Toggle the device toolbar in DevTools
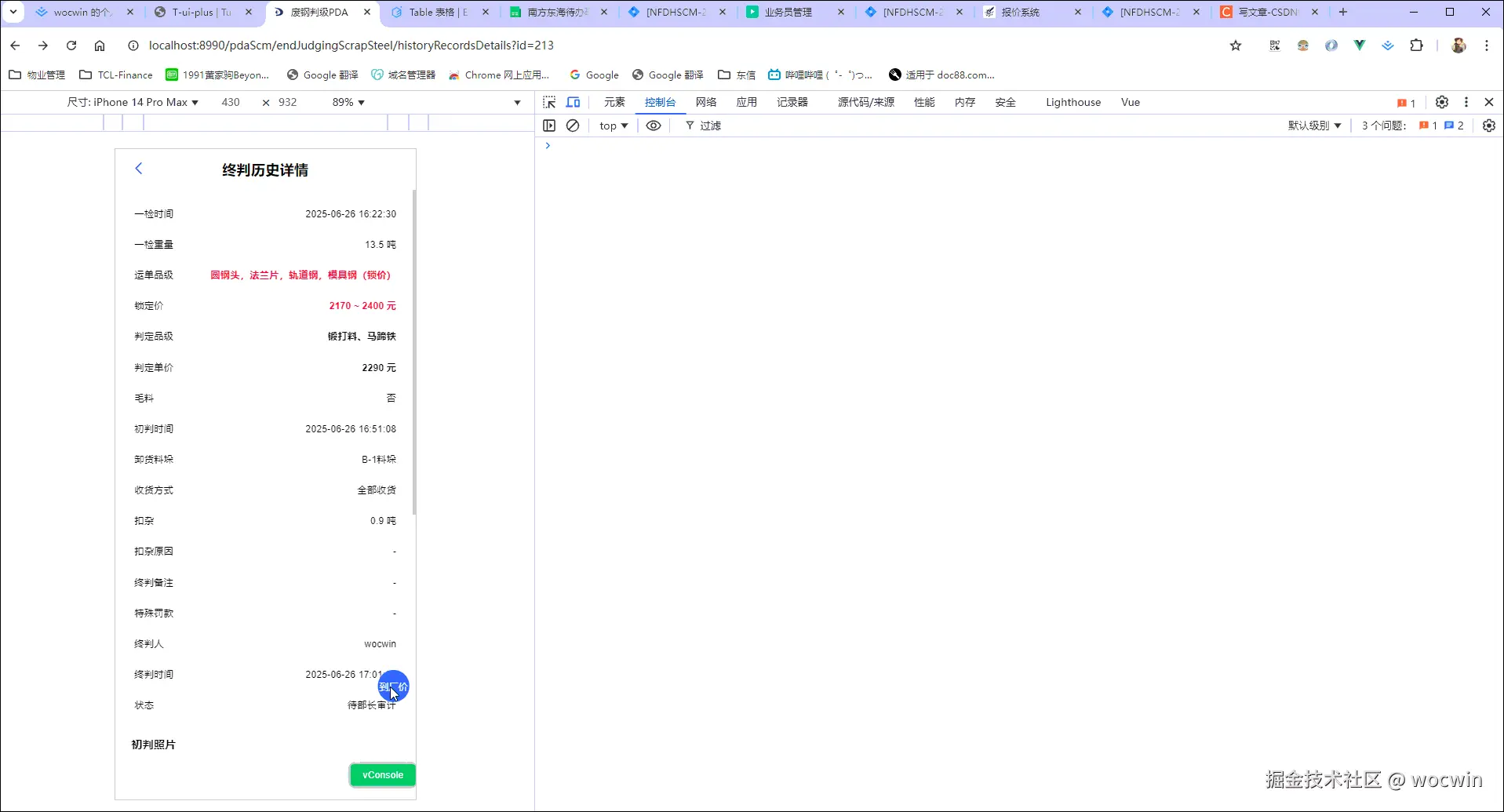Screen dimensions: 1504x812 tap(574, 102)
